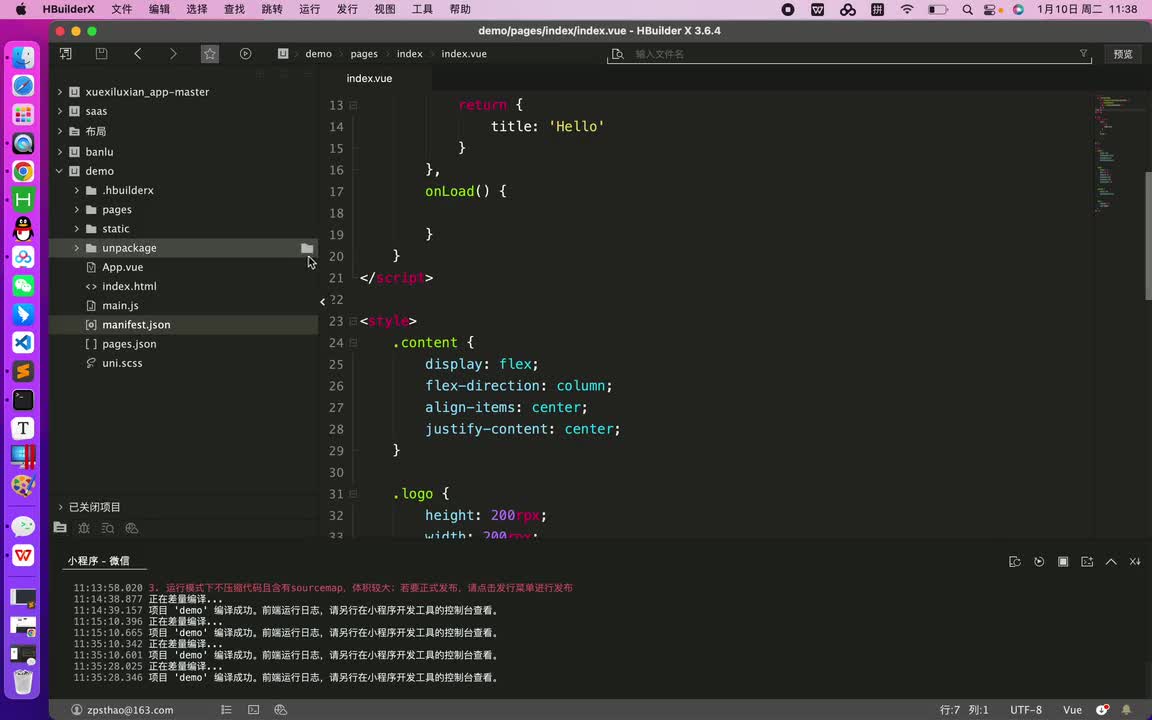Select the 小程序 - 微信 console tab
This screenshot has height=720, width=1152.
pos(98,561)
